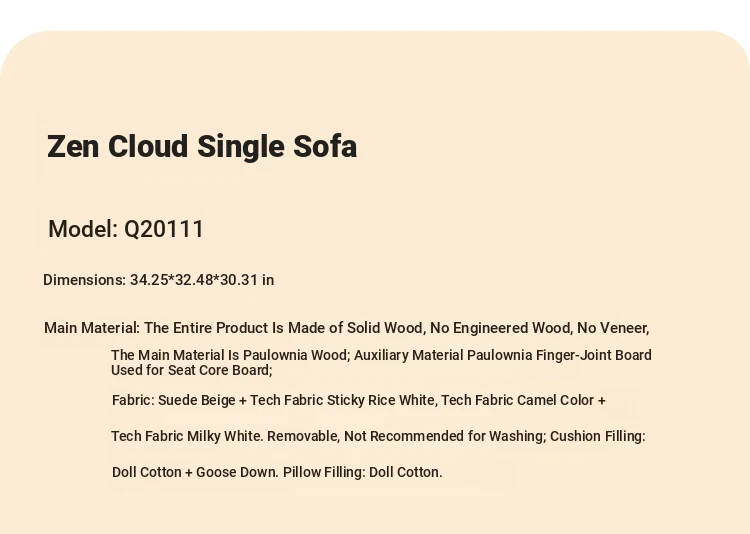Click the words No Engineered Wood

pos(500,328)
